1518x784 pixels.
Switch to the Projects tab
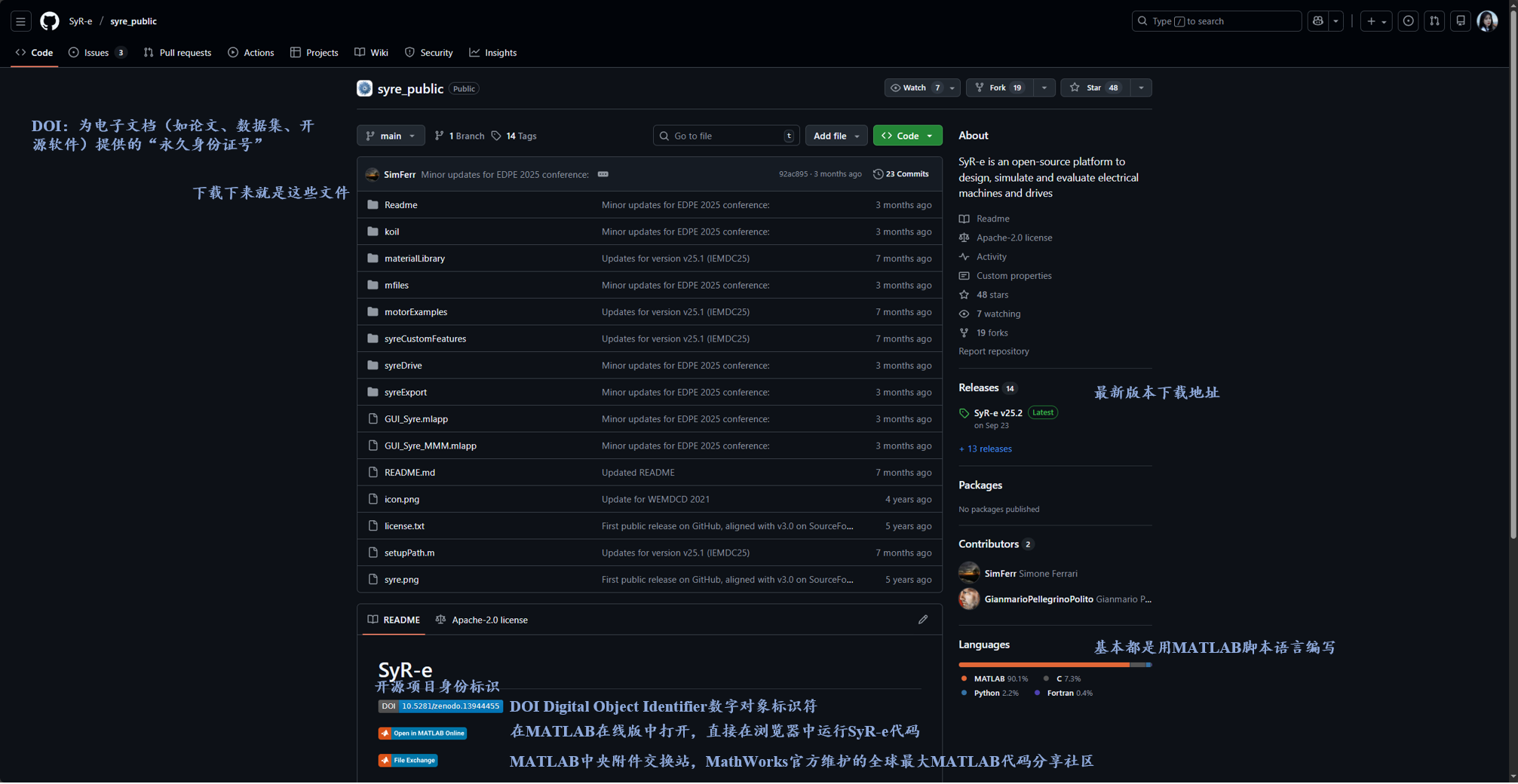(314, 53)
